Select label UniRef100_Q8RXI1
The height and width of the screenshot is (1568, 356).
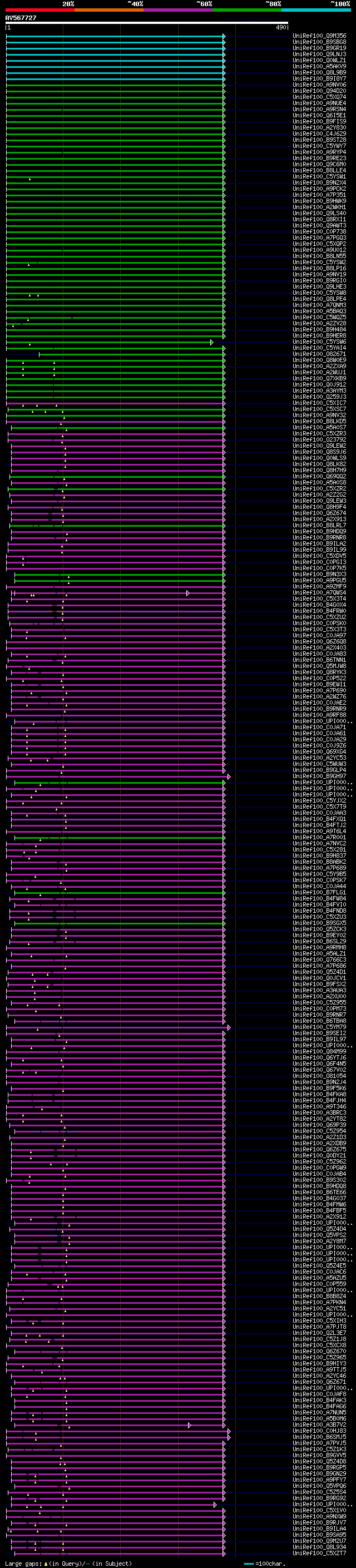[319, 219]
